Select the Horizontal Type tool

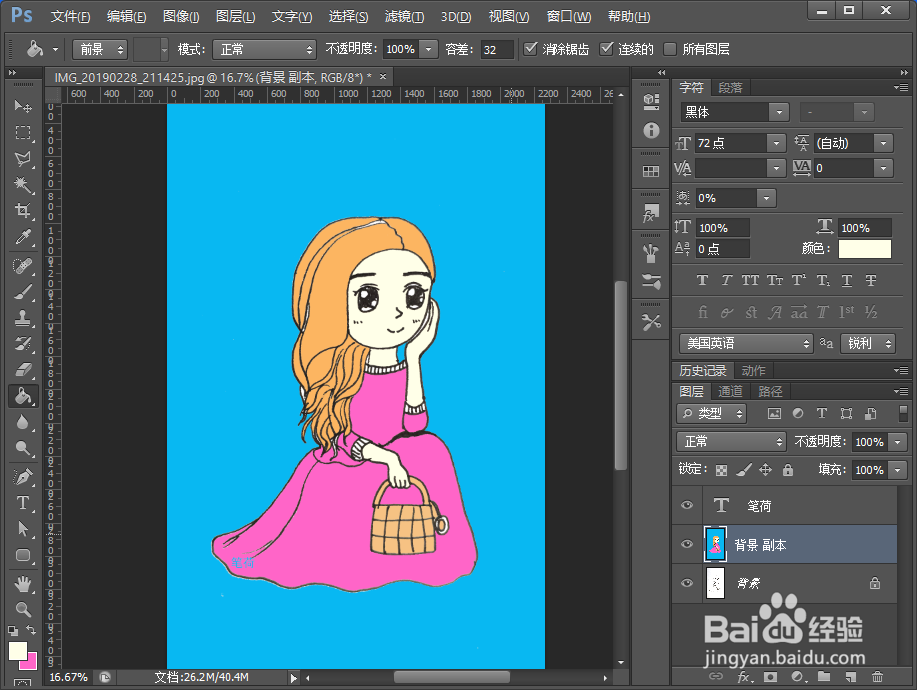23,503
